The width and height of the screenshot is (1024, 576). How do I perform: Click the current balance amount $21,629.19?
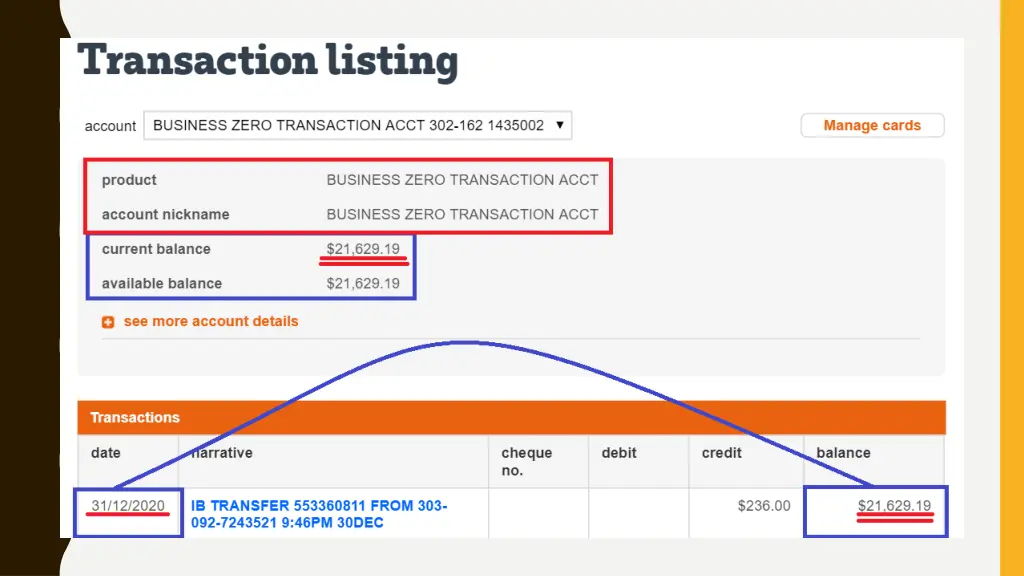363,249
